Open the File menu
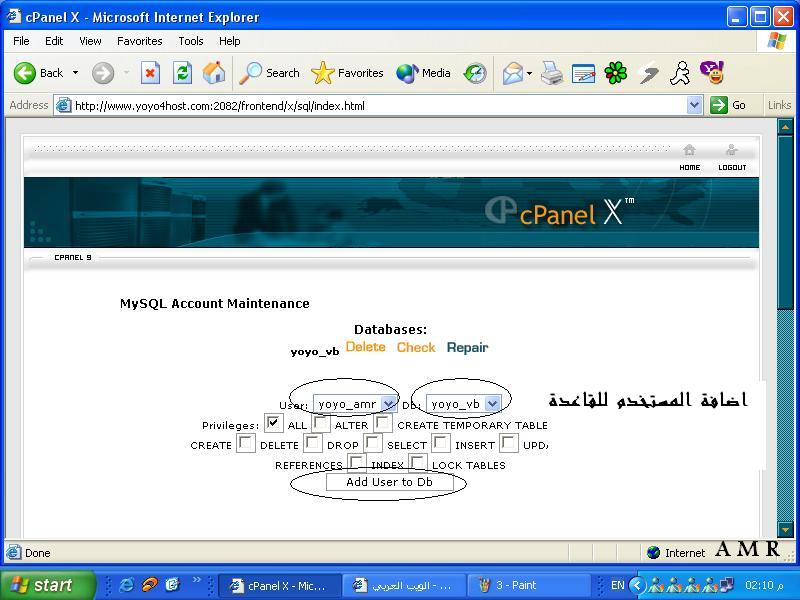This screenshot has width=800, height=600. [21, 41]
